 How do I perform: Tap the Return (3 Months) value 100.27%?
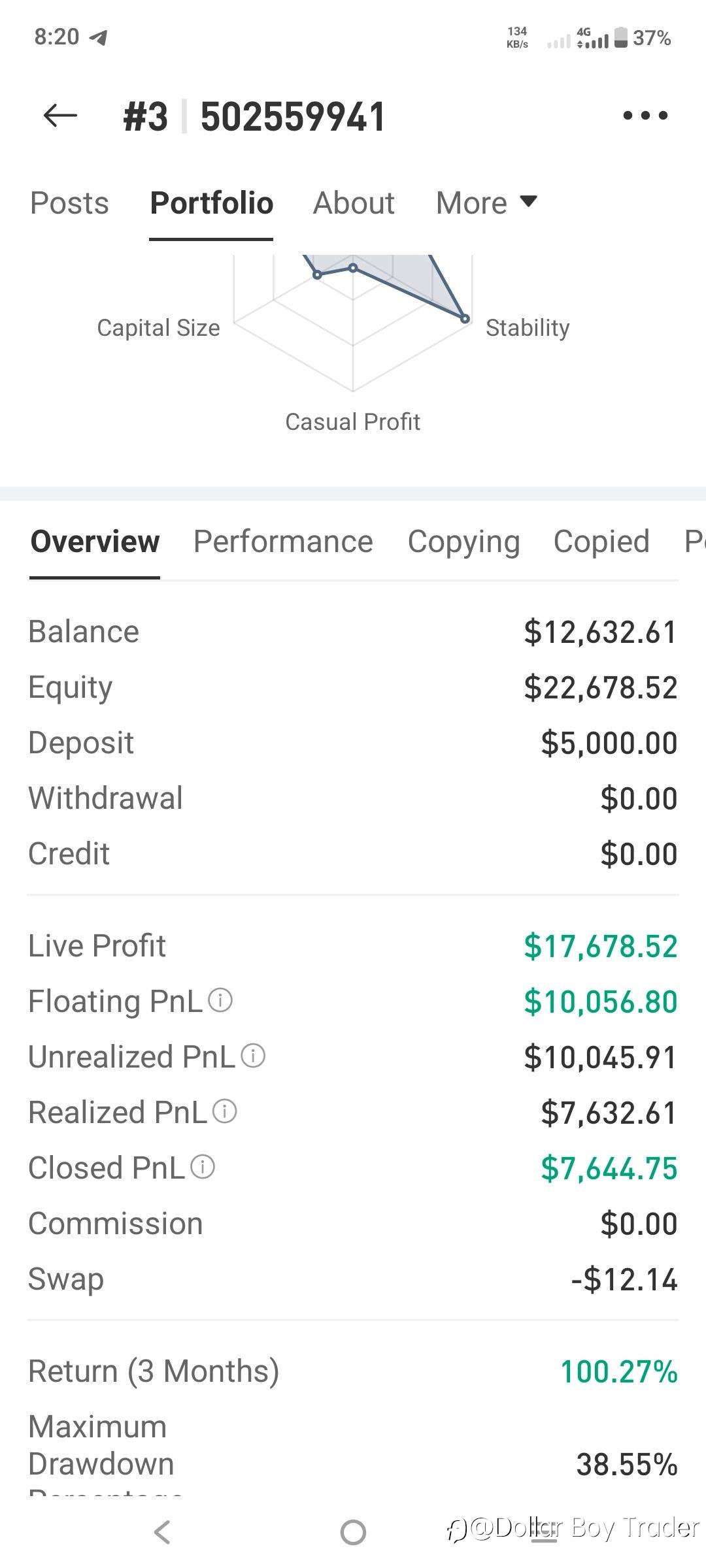pos(619,1371)
